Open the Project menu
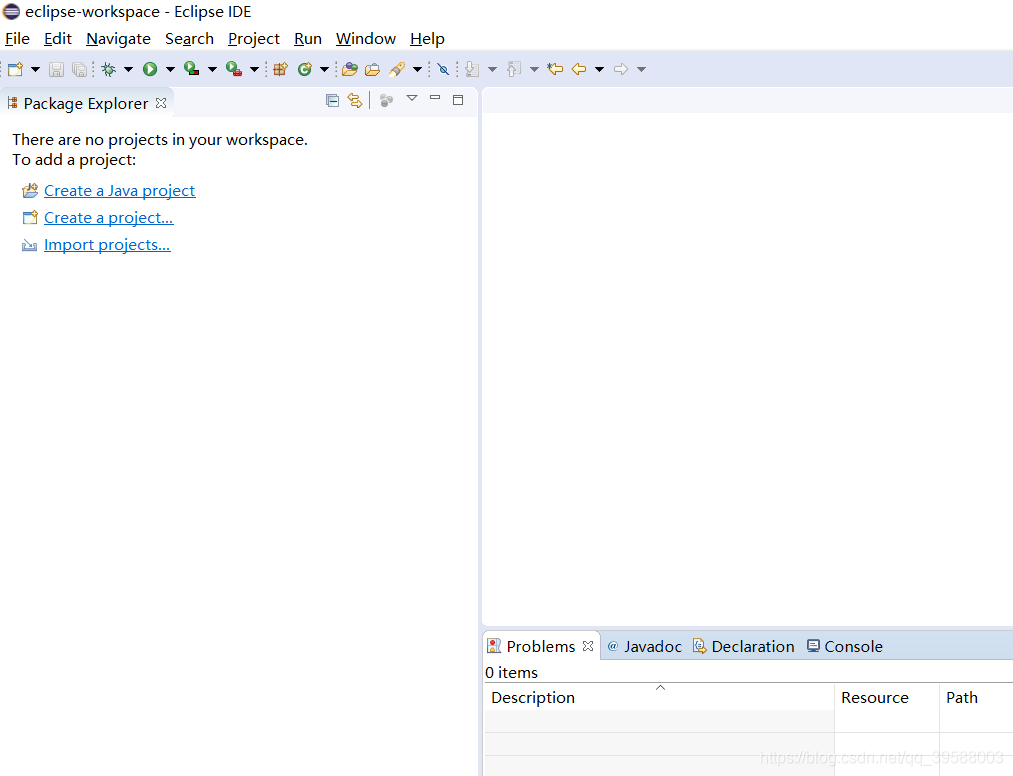1013x776 pixels. [254, 39]
